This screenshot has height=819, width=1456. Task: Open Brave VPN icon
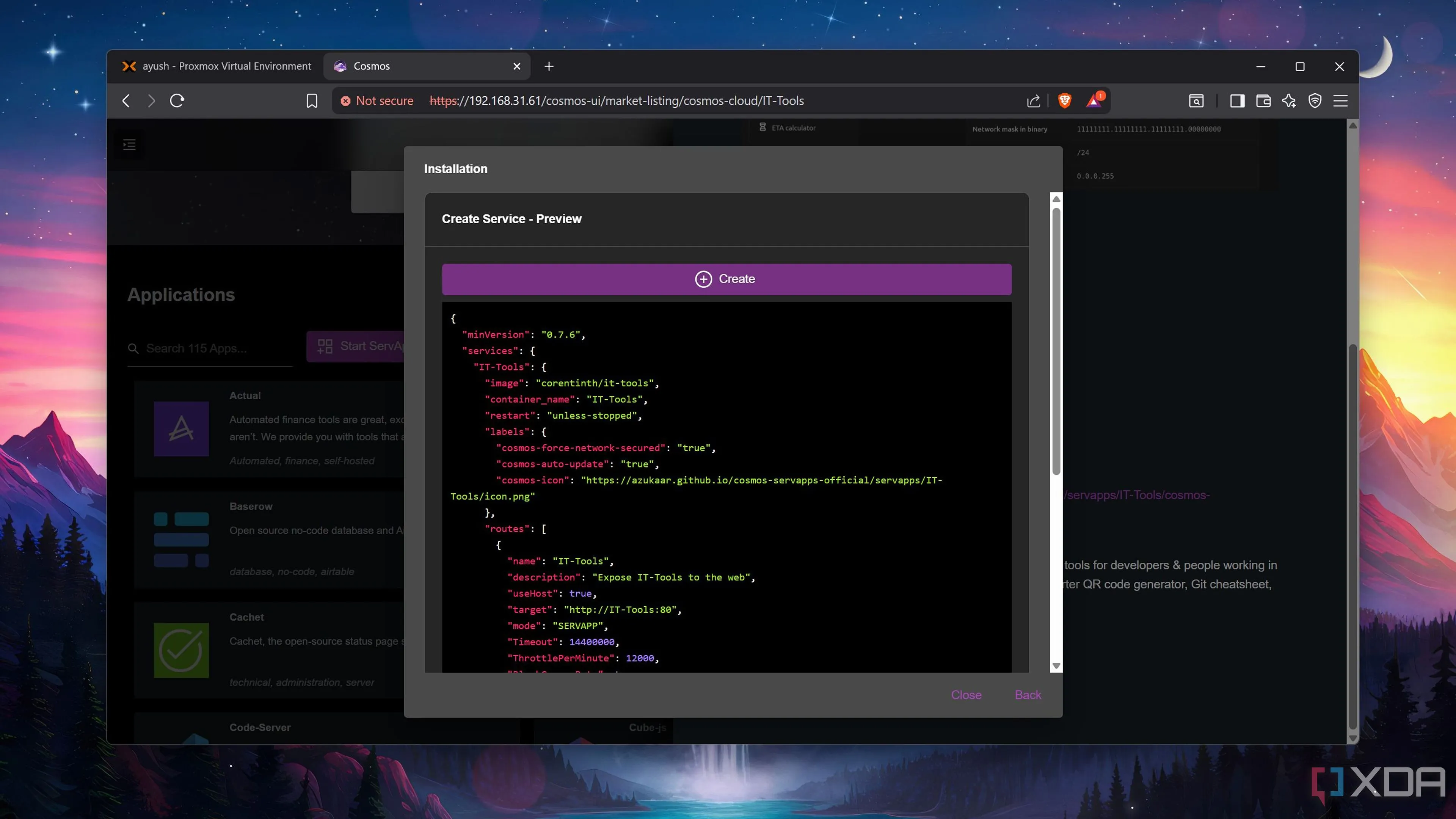(1315, 100)
